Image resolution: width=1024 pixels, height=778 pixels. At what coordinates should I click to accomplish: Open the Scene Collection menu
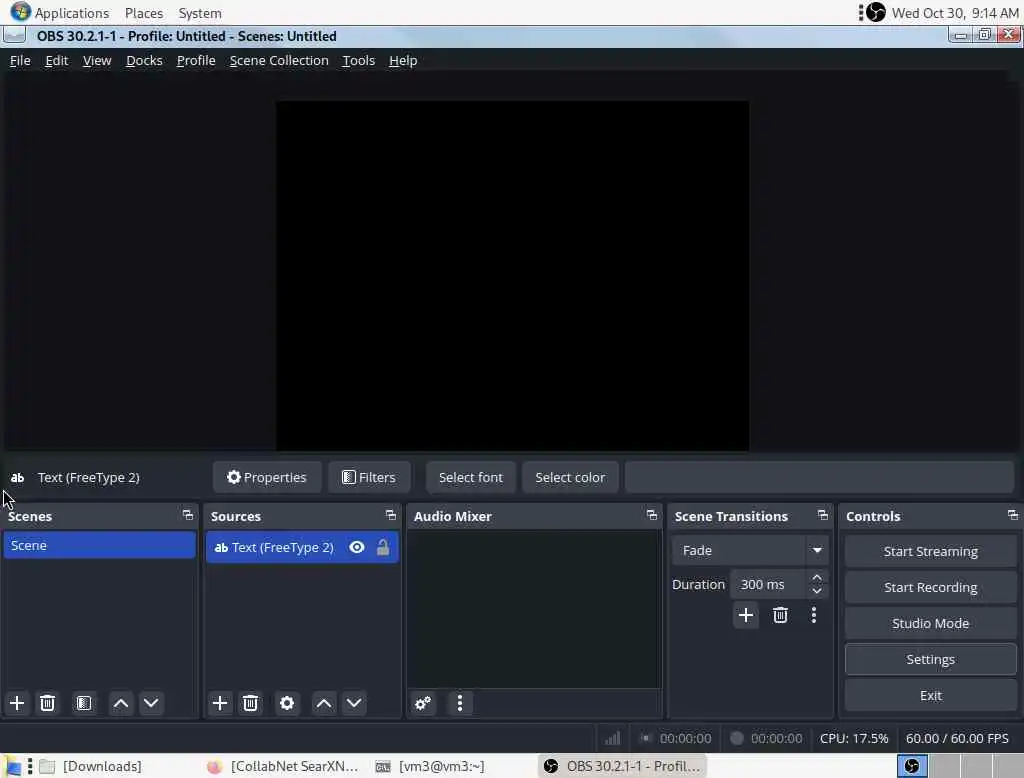(279, 60)
